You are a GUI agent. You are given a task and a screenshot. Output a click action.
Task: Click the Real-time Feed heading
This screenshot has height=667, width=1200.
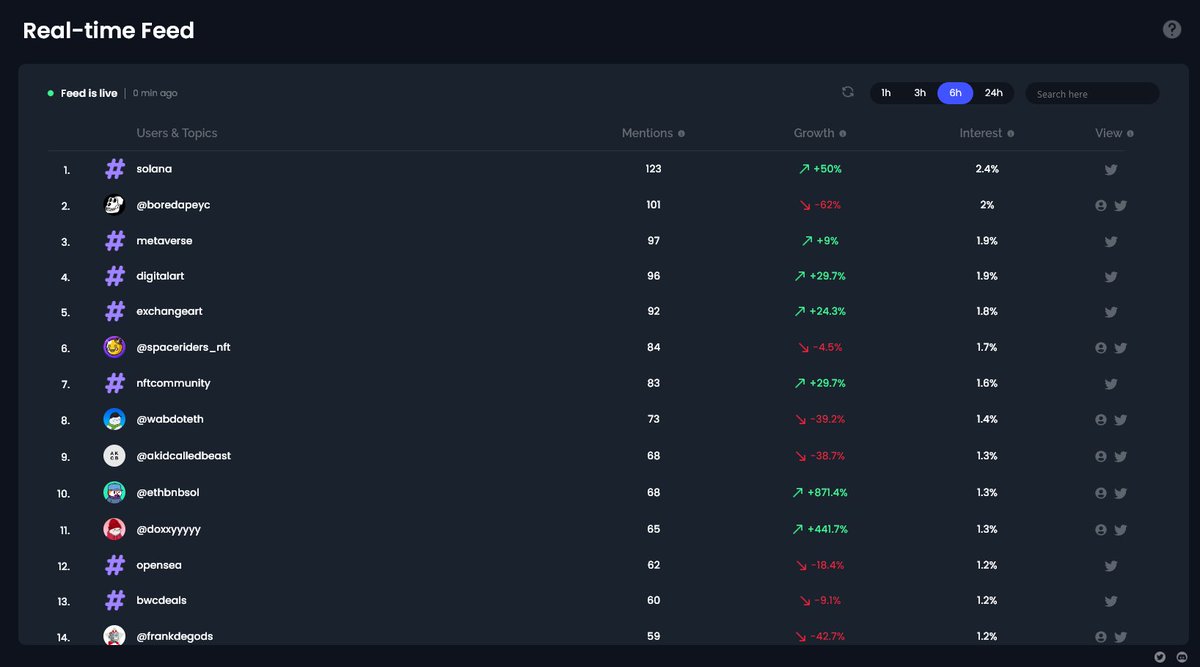coord(108,31)
